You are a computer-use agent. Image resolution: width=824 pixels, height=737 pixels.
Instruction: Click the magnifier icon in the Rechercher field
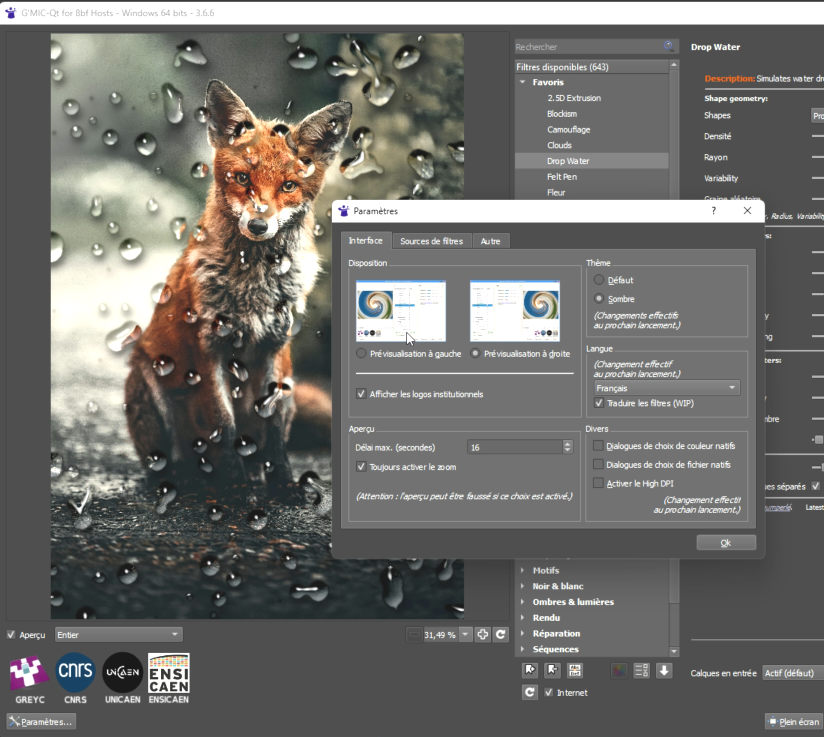[x=669, y=46]
